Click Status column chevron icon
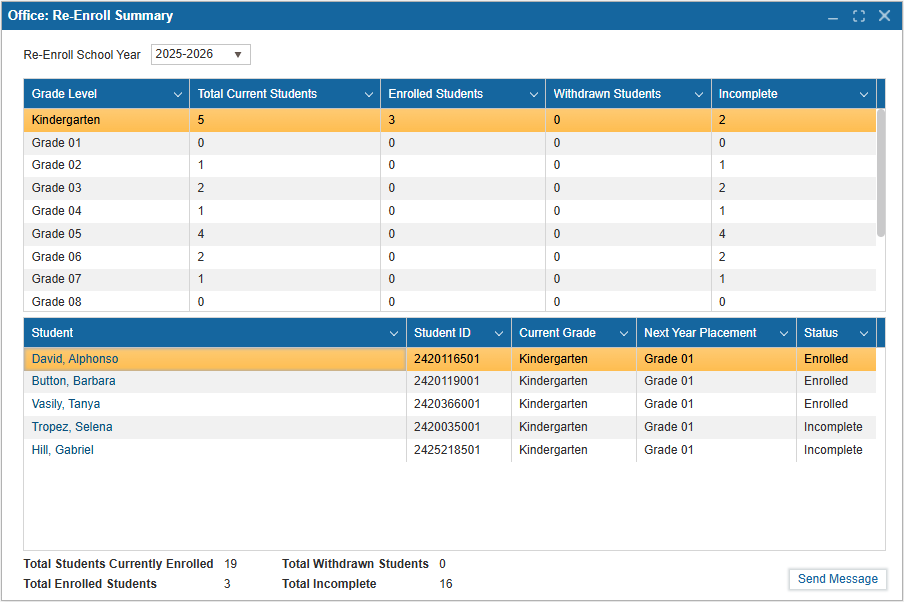The height and width of the screenshot is (602, 904). tap(864, 333)
